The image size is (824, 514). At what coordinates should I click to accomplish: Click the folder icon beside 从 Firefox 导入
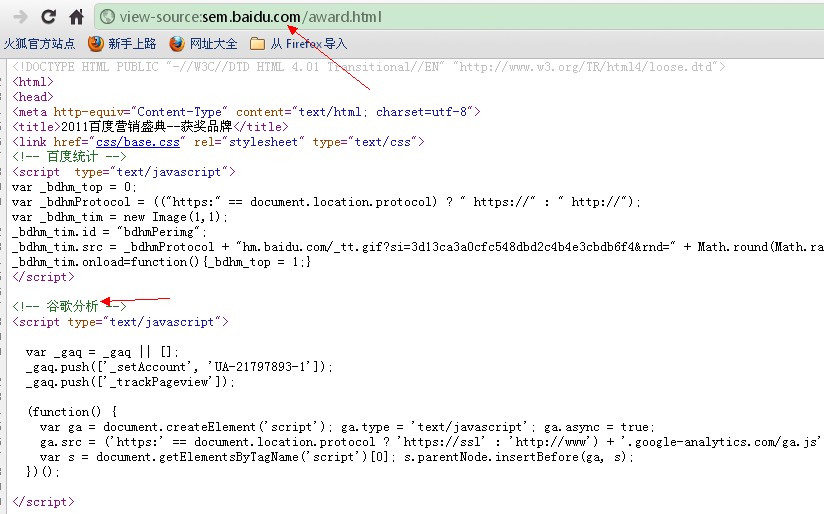tap(258, 44)
